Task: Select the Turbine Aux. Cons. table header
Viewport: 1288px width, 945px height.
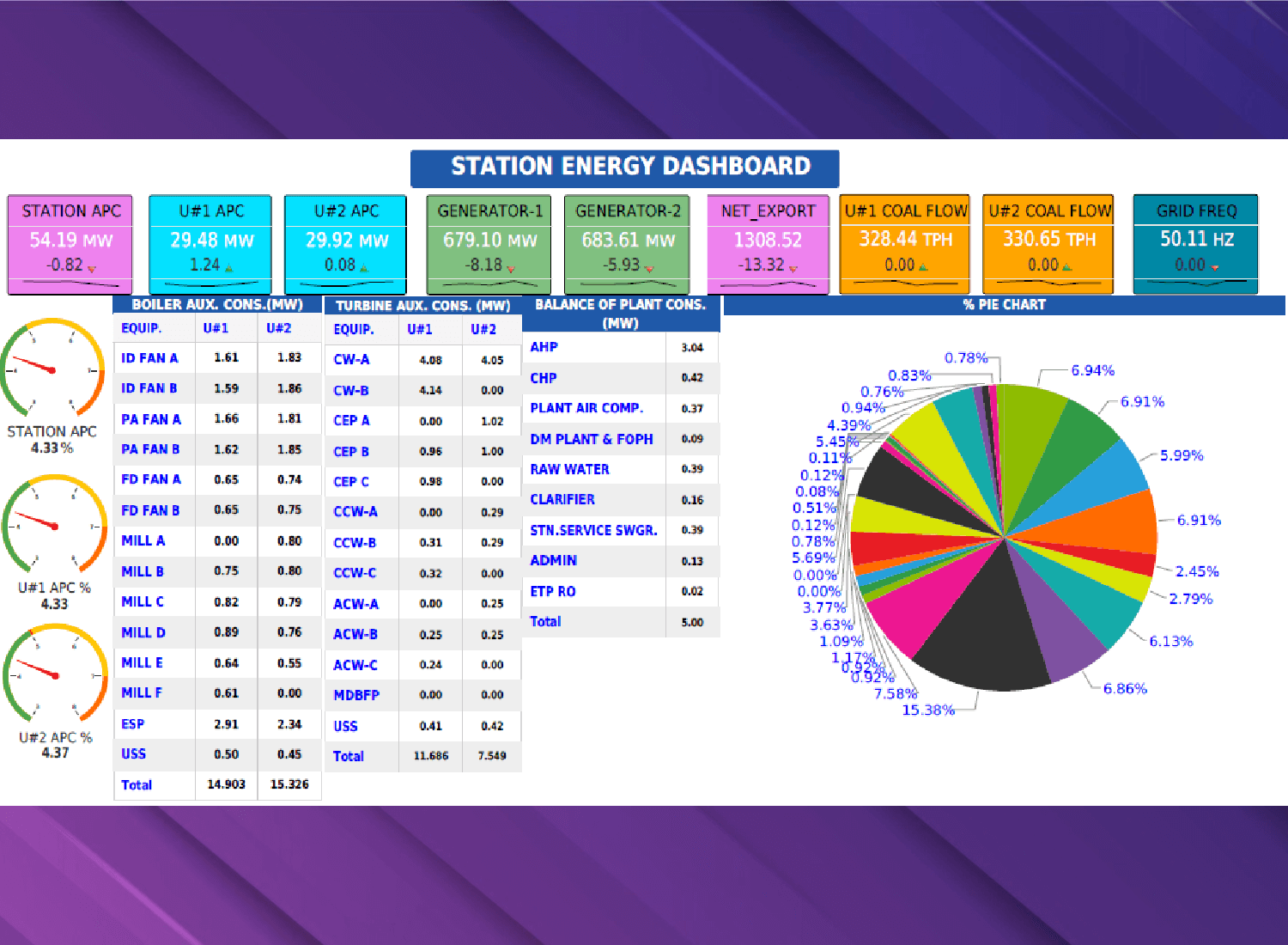Action: pyautogui.click(x=422, y=306)
